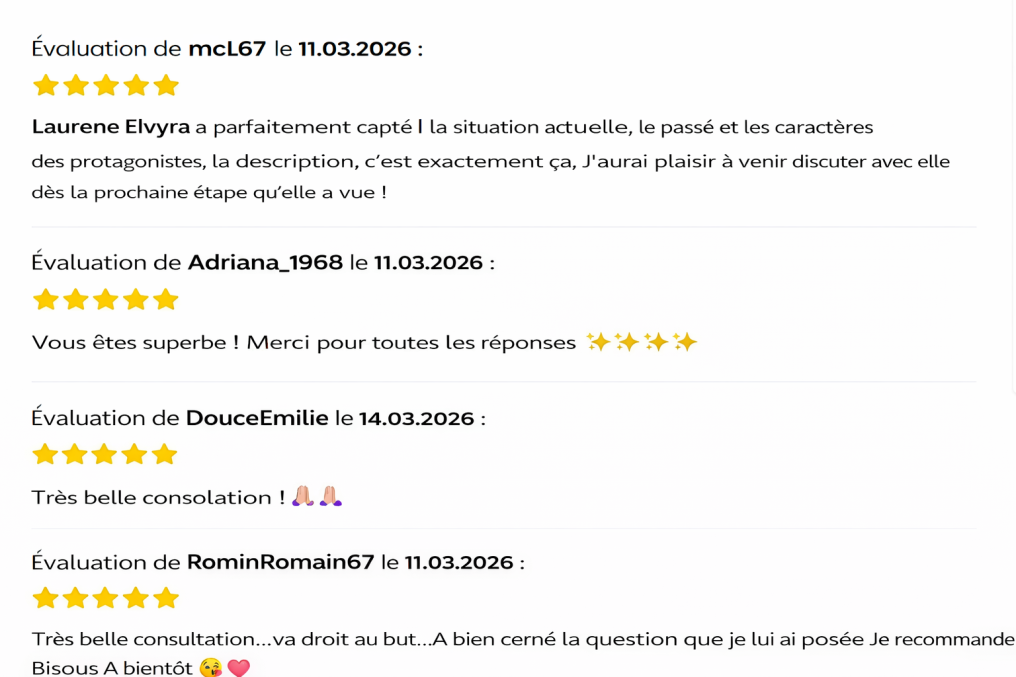Screen dimensions: 1016x677
Task: Click the first star in mcL67's rating
Action: pos(45,85)
